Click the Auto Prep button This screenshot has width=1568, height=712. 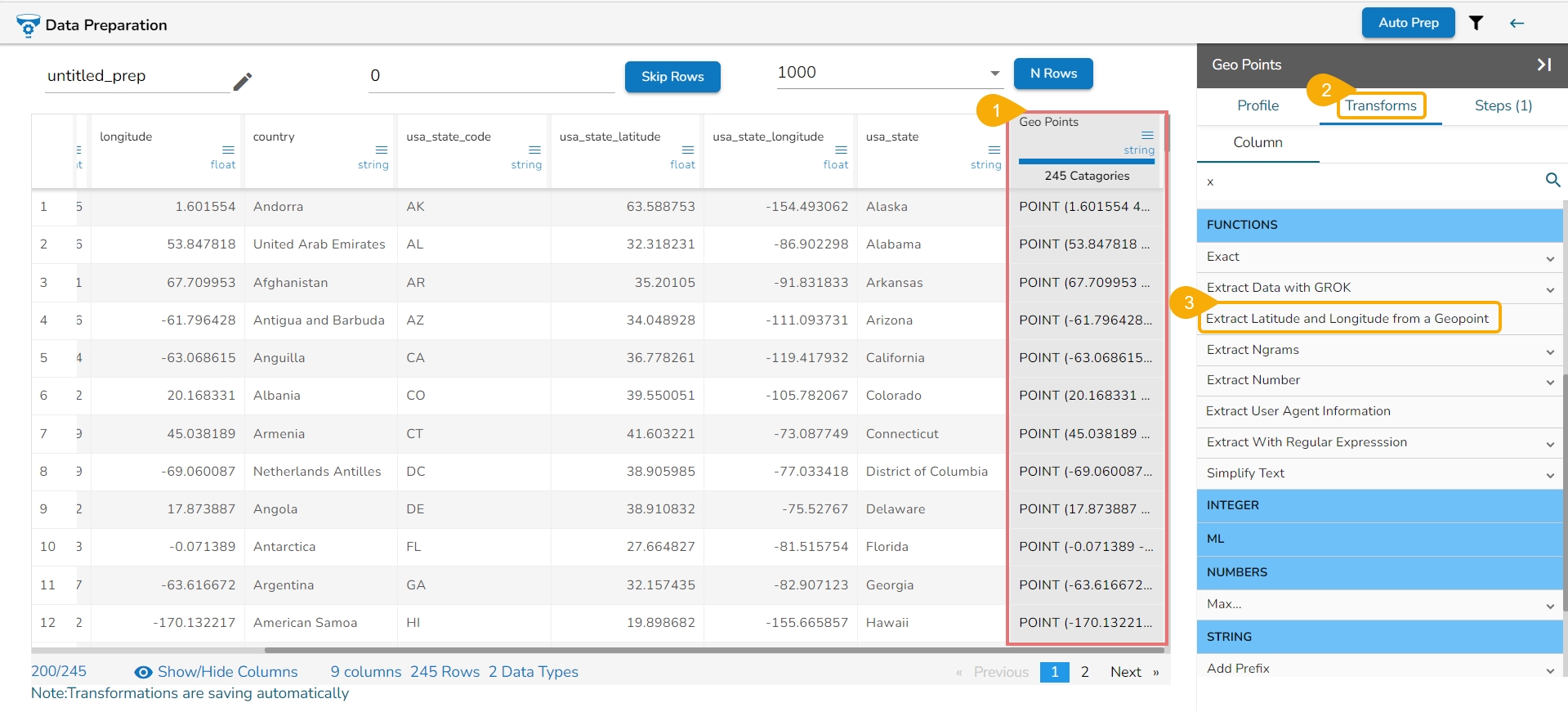[x=1408, y=23]
